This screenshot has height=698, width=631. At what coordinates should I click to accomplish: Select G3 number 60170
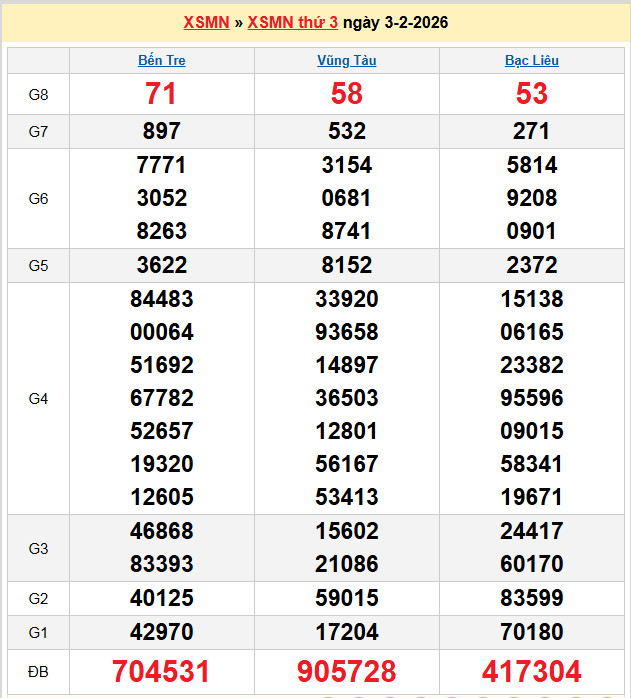coord(531,564)
